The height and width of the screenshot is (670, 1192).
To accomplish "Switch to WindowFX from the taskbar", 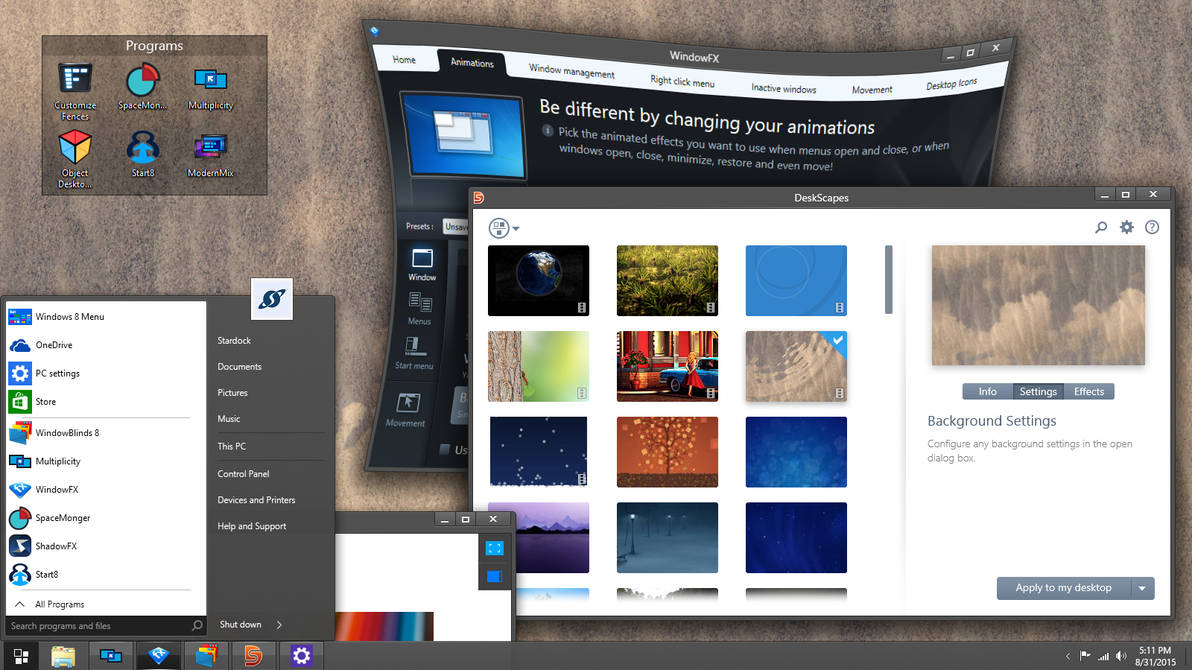I will (158, 656).
